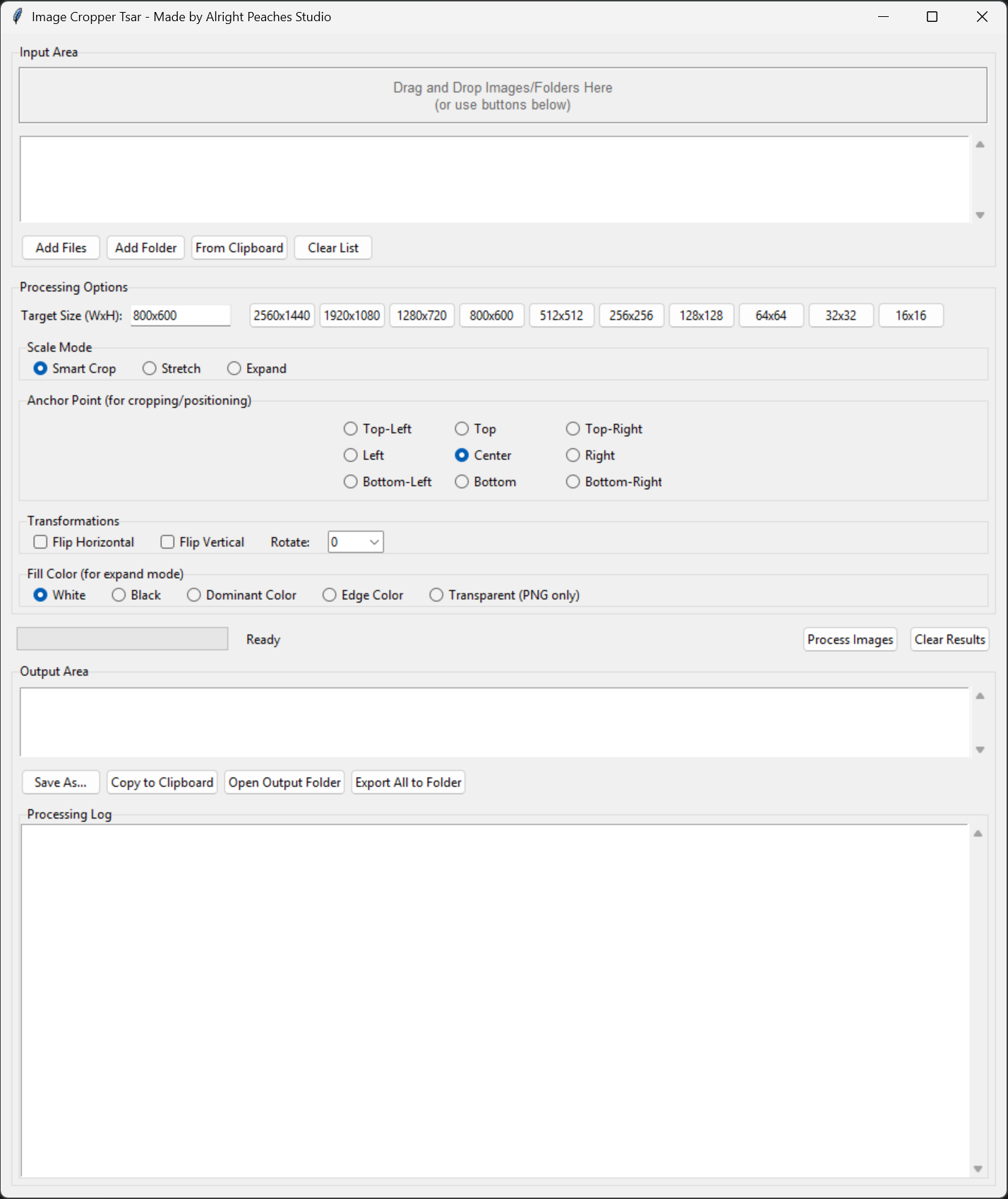This screenshot has height=1199, width=1008.
Task: Paste image using From Clipboard
Action: 239,248
